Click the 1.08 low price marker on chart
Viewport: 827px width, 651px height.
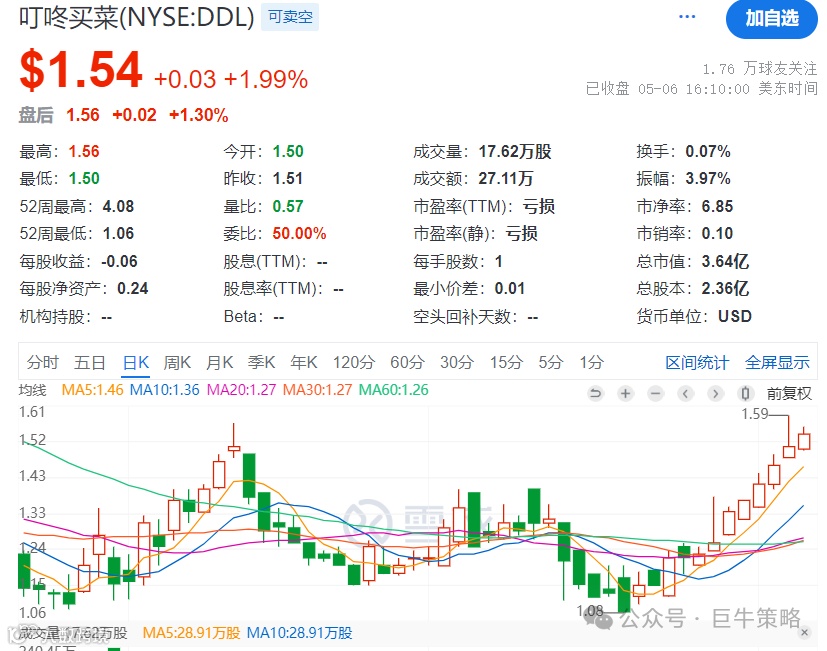[590, 611]
